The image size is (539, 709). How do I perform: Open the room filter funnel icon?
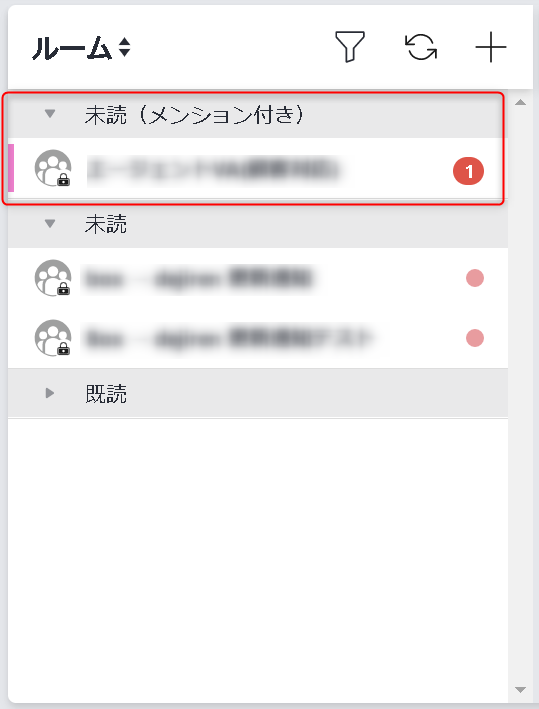tap(350, 47)
